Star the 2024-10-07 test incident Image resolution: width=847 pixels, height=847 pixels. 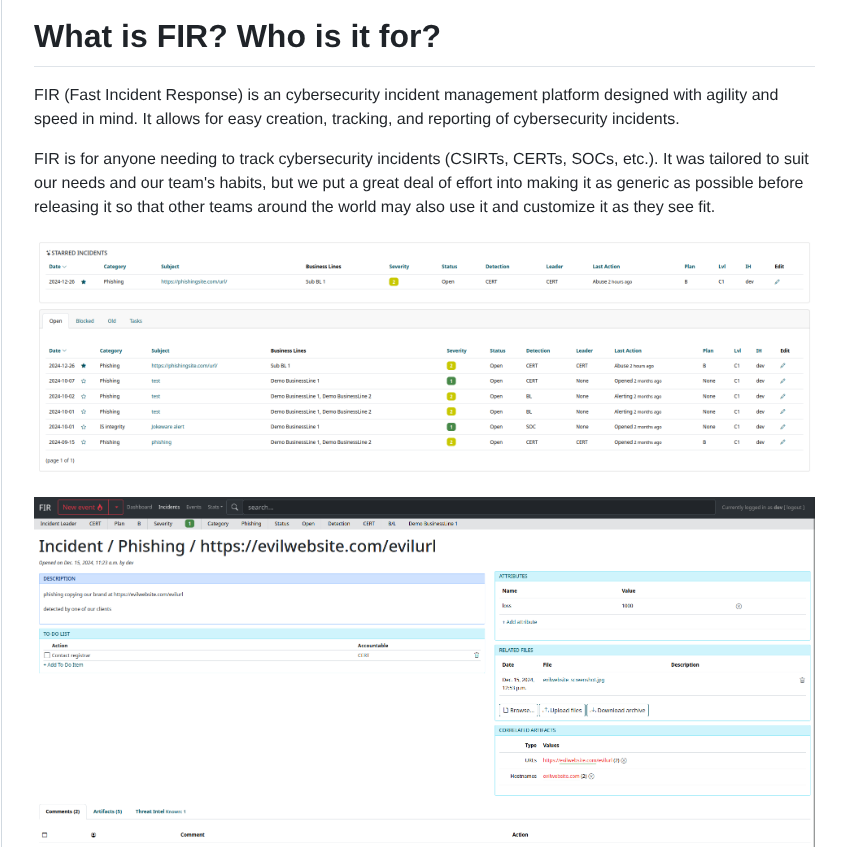[83, 381]
